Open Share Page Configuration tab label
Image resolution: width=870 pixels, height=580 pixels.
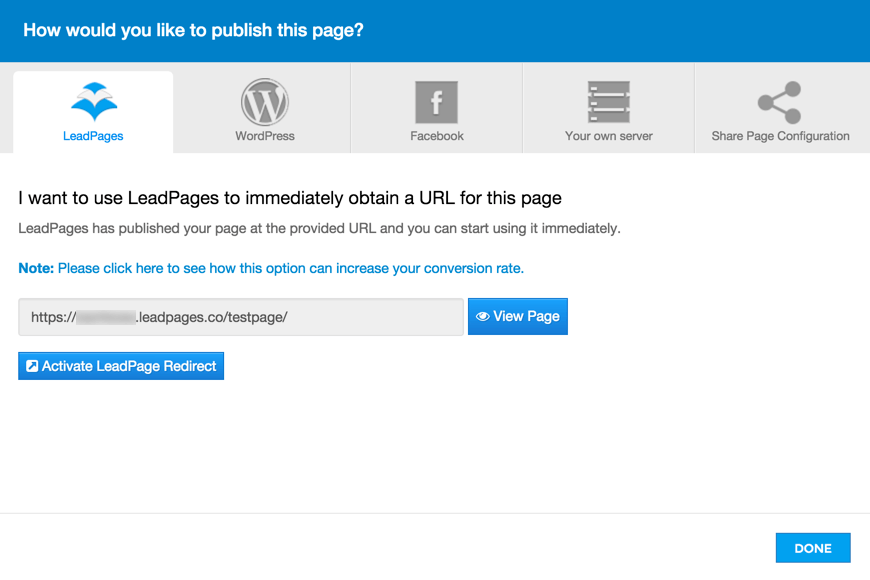point(780,136)
